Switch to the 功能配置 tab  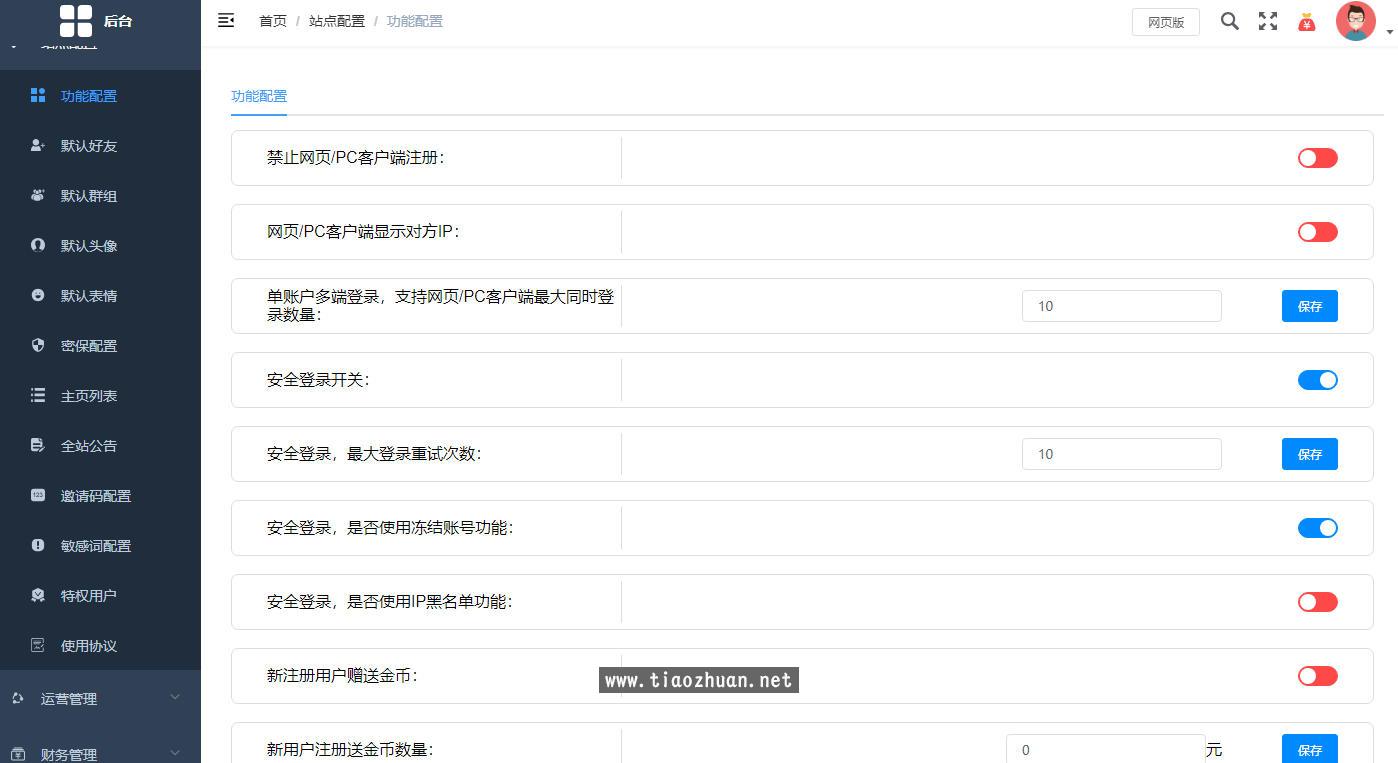pyautogui.click(x=259, y=96)
